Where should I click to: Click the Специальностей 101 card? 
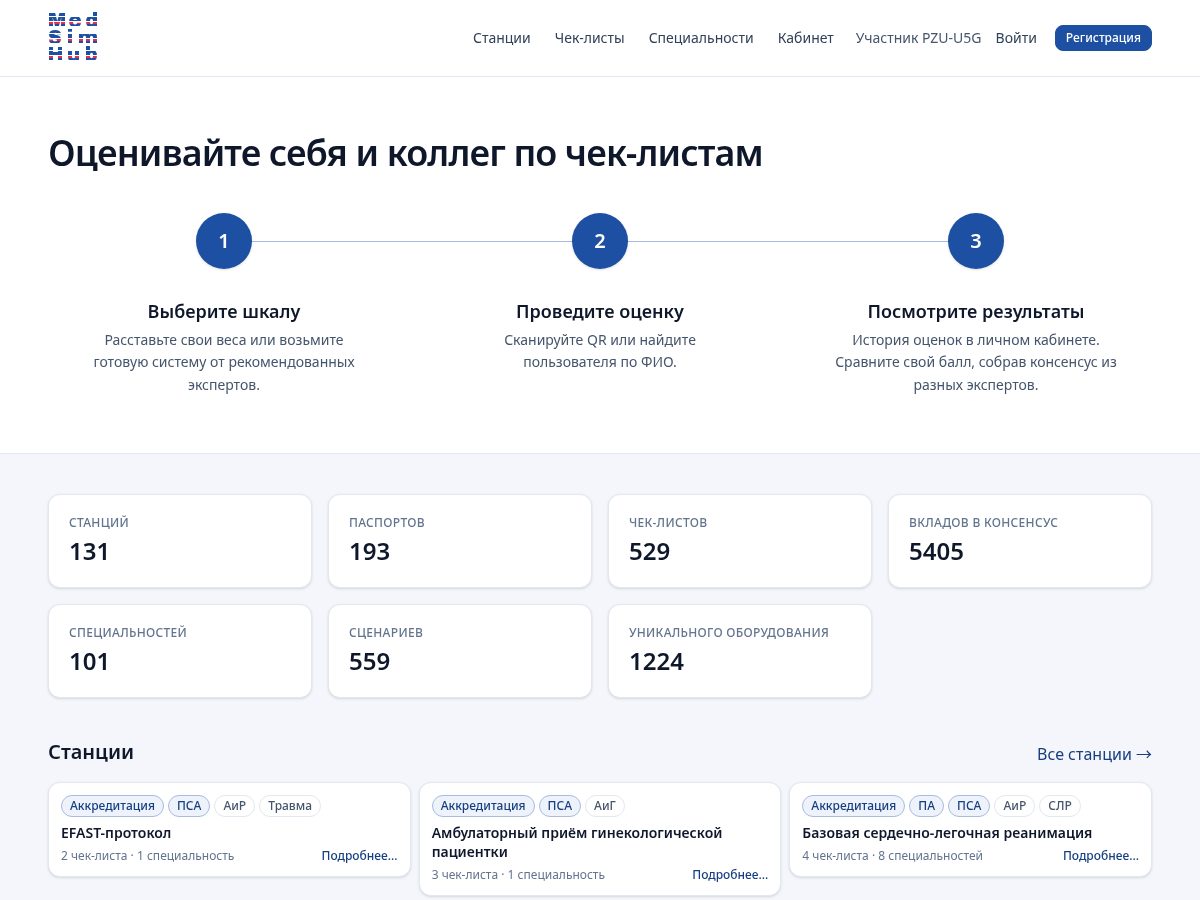tap(180, 651)
